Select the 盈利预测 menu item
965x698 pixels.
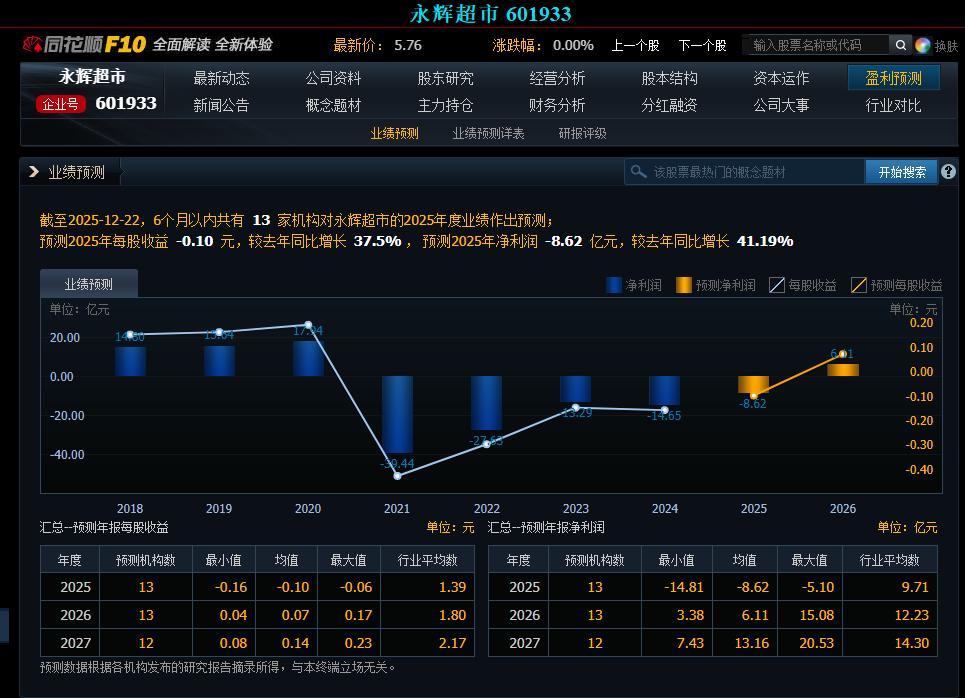894,78
